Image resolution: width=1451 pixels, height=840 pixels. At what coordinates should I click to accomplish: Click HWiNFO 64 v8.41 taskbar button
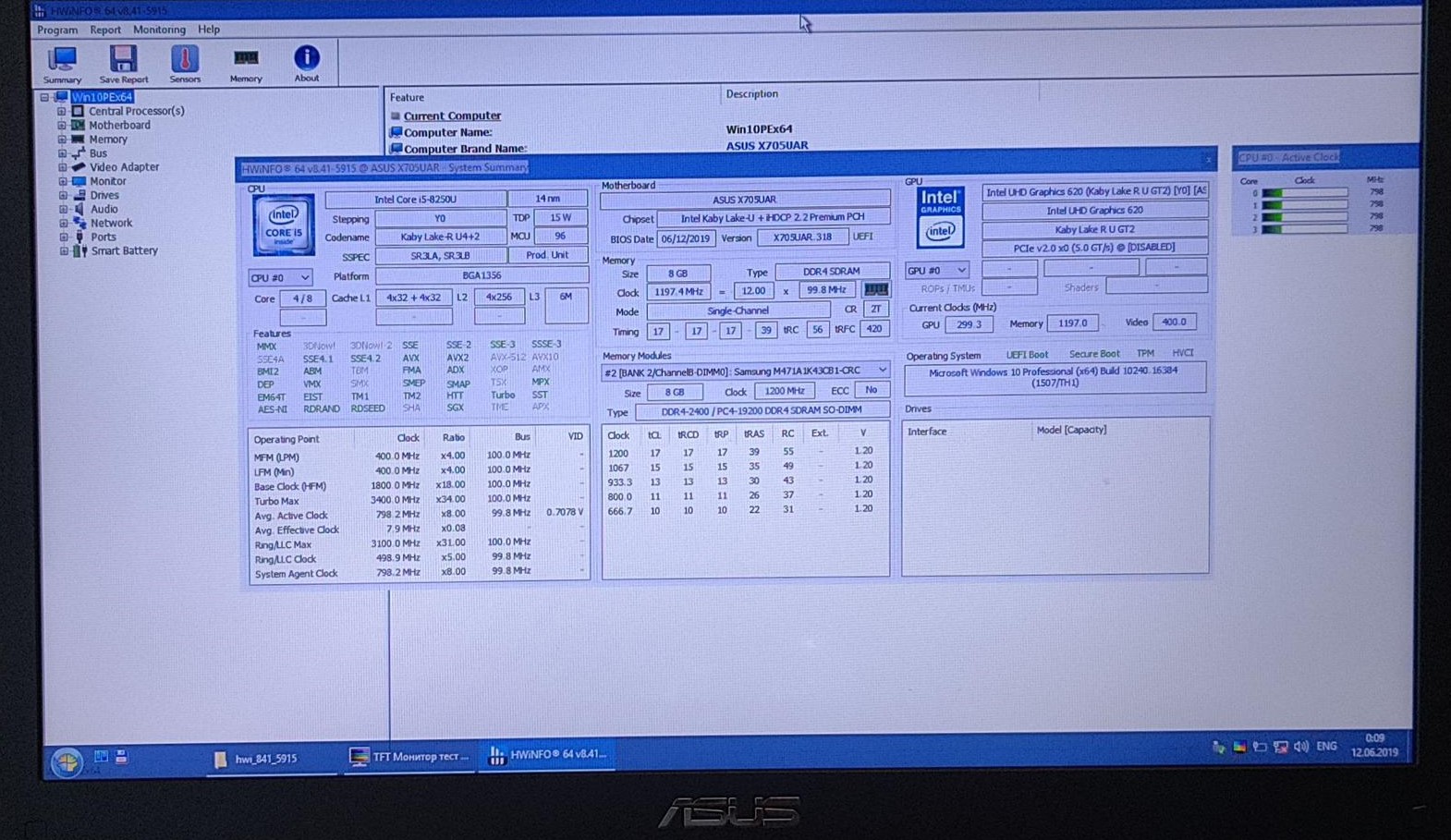548,755
